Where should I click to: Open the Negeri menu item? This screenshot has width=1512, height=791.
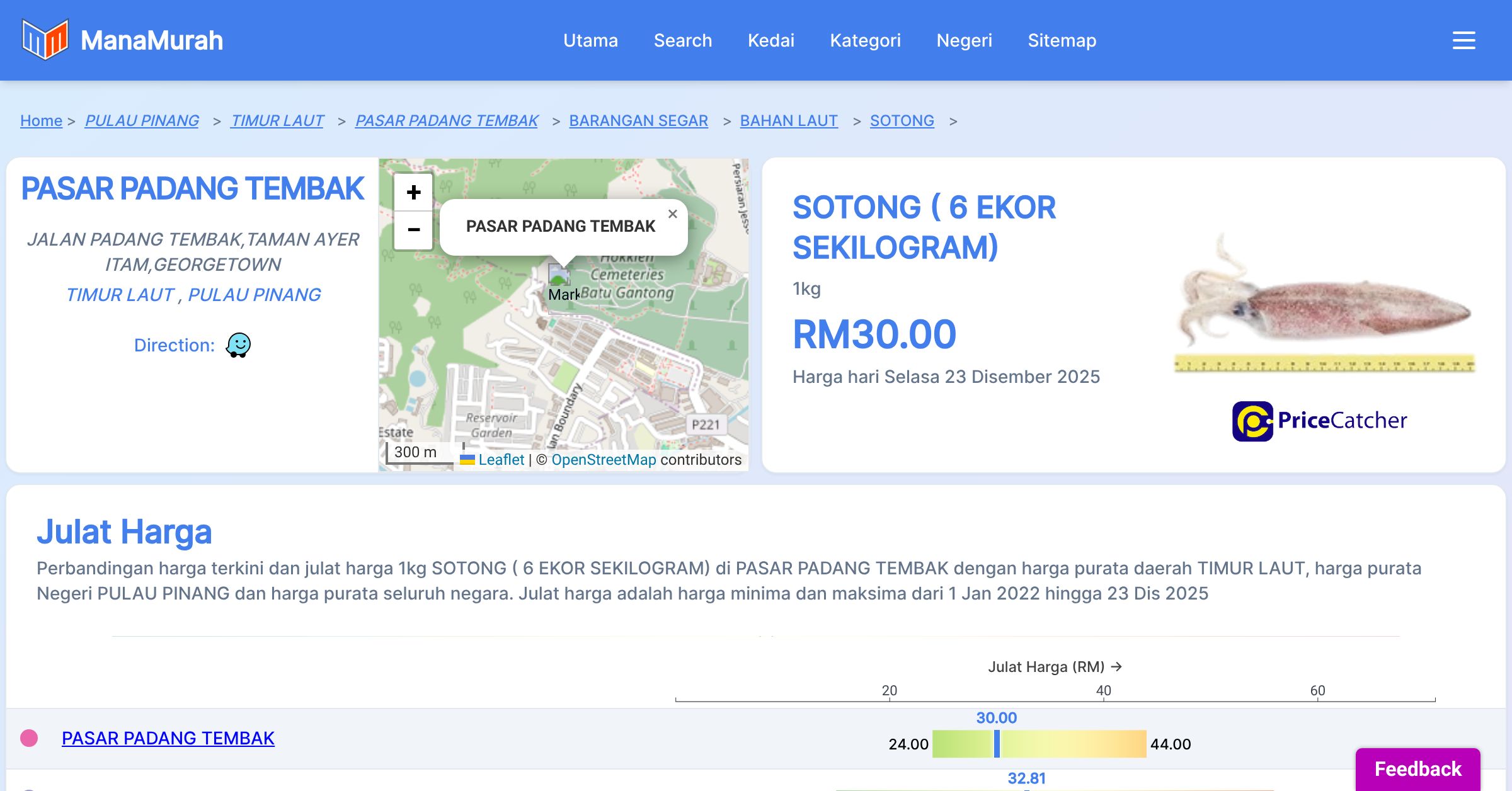click(964, 40)
